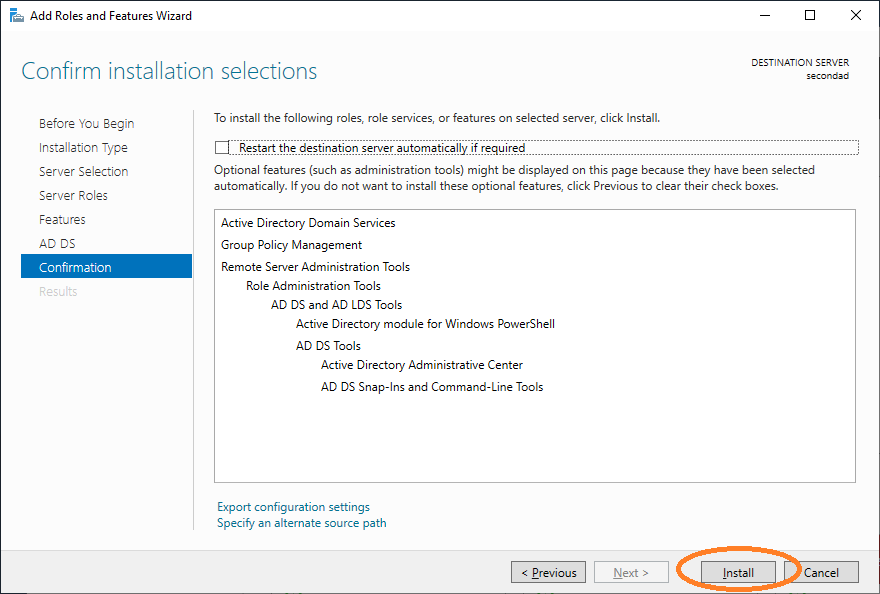Switch to Installation Type step
Viewport: 880px width, 594px height.
83,148
